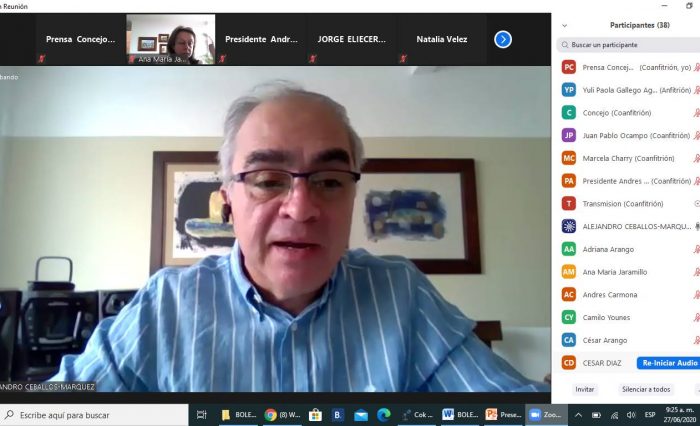Toggle Juan Pablo Ocampo microphone icon

(696, 135)
